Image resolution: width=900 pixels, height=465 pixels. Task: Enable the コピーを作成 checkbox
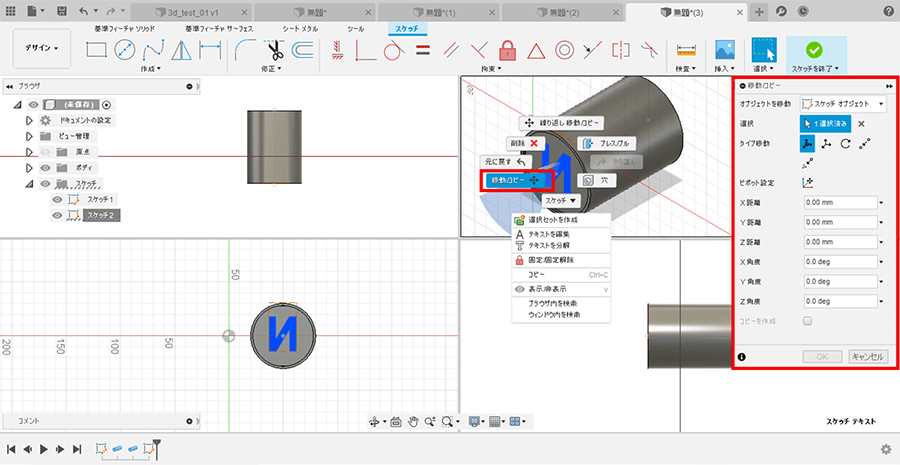(x=807, y=320)
